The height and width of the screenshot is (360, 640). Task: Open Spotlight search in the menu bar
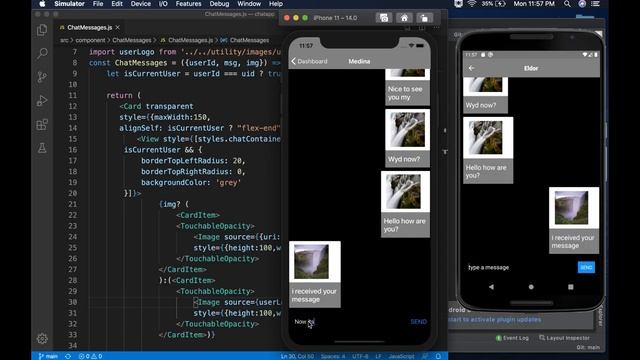pos(567,4)
